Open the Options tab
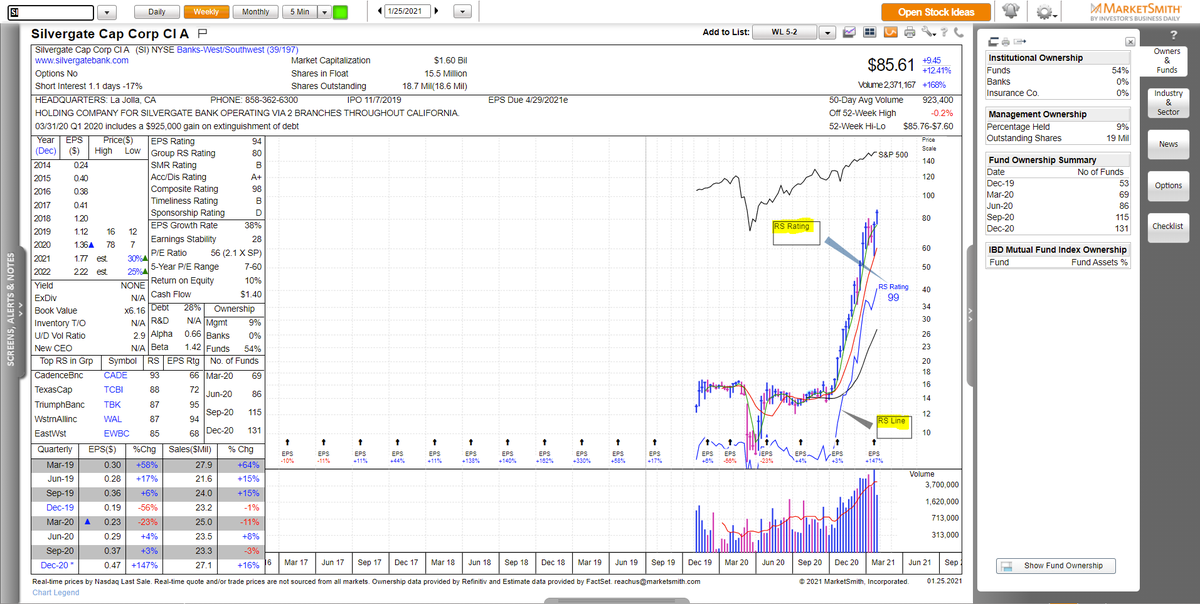Image resolution: width=1200 pixels, height=604 pixels. click(x=1168, y=185)
